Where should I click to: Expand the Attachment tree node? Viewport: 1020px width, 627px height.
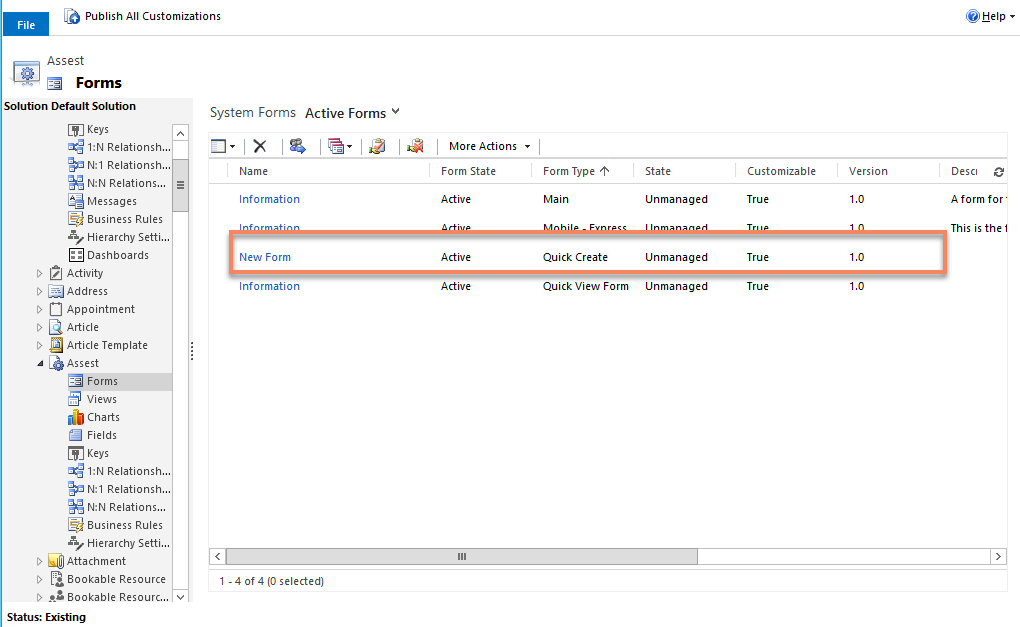39,560
